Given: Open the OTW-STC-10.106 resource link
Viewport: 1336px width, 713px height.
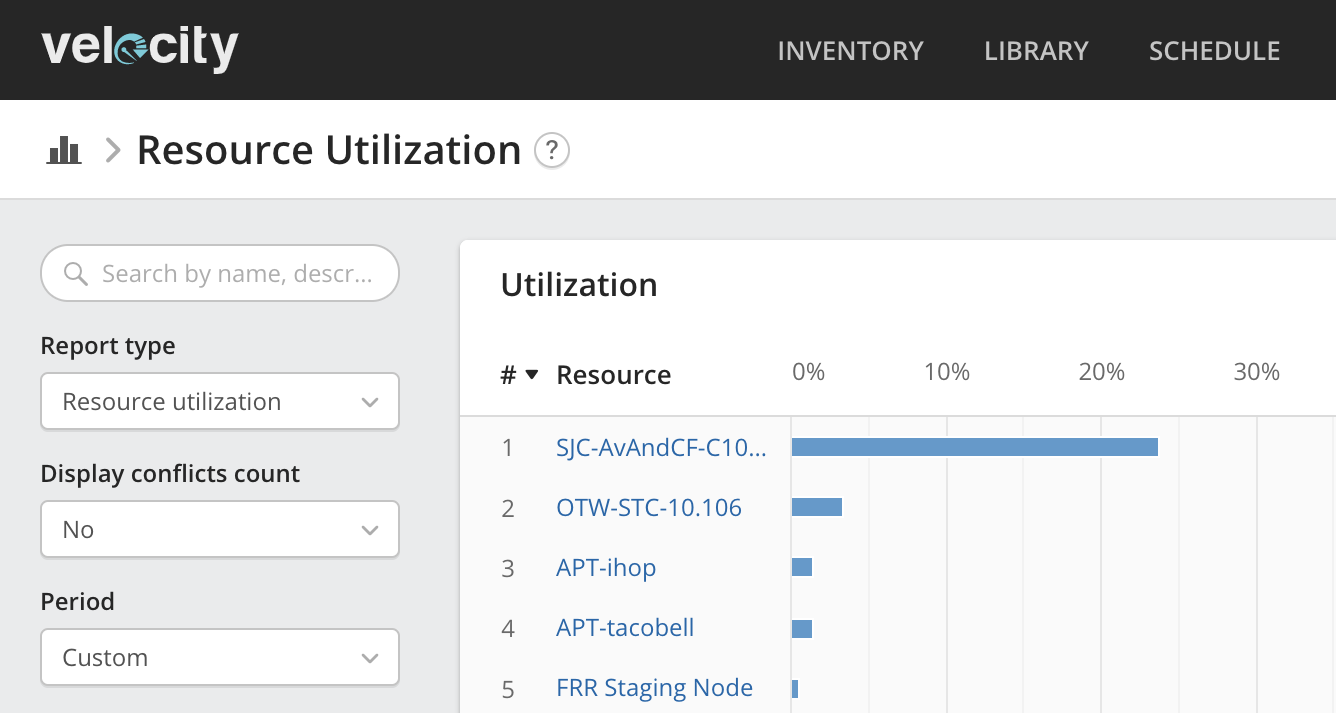Looking at the screenshot, I should pyautogui.click(x=649, y=508).
